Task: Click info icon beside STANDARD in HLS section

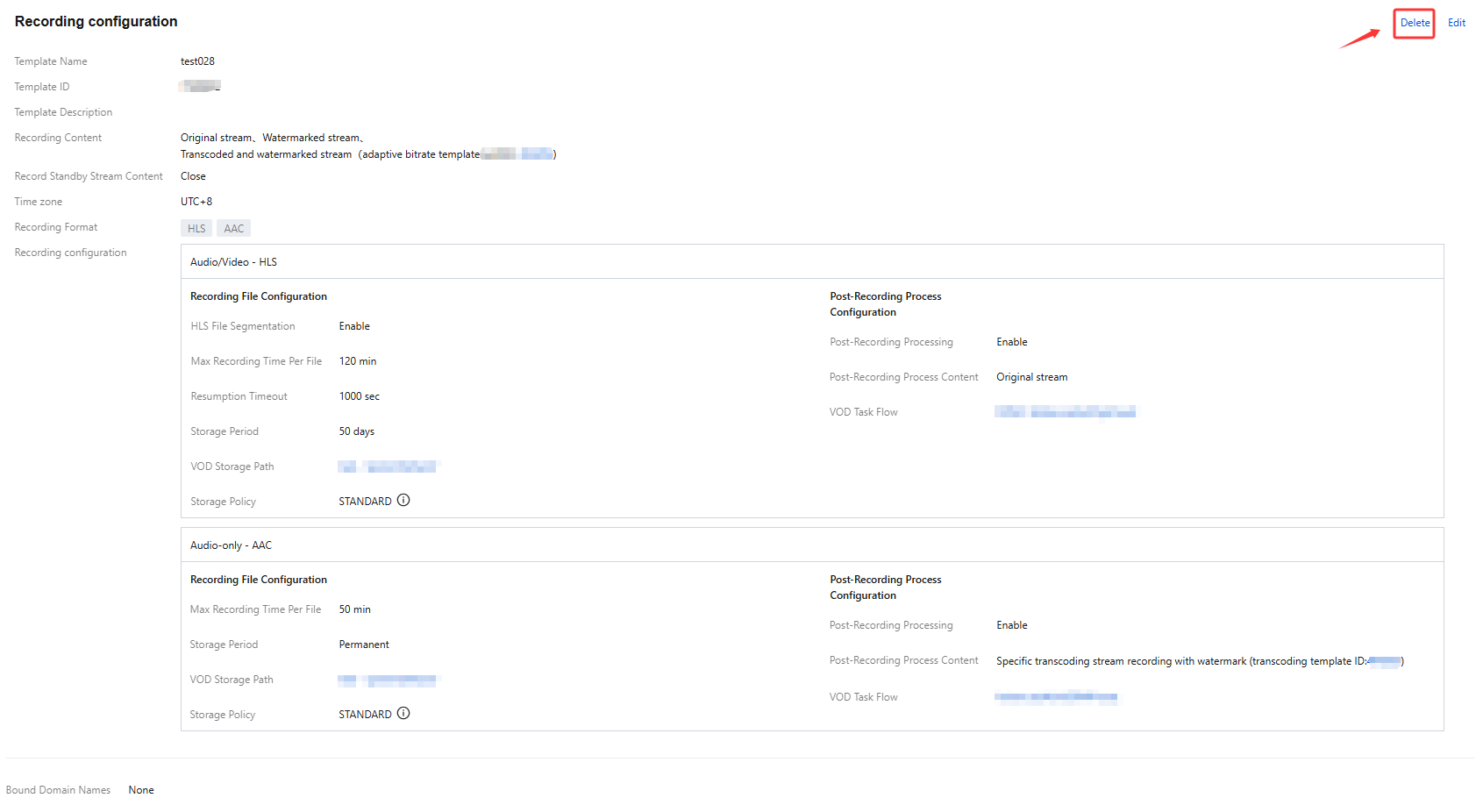Action: [403, 501]
